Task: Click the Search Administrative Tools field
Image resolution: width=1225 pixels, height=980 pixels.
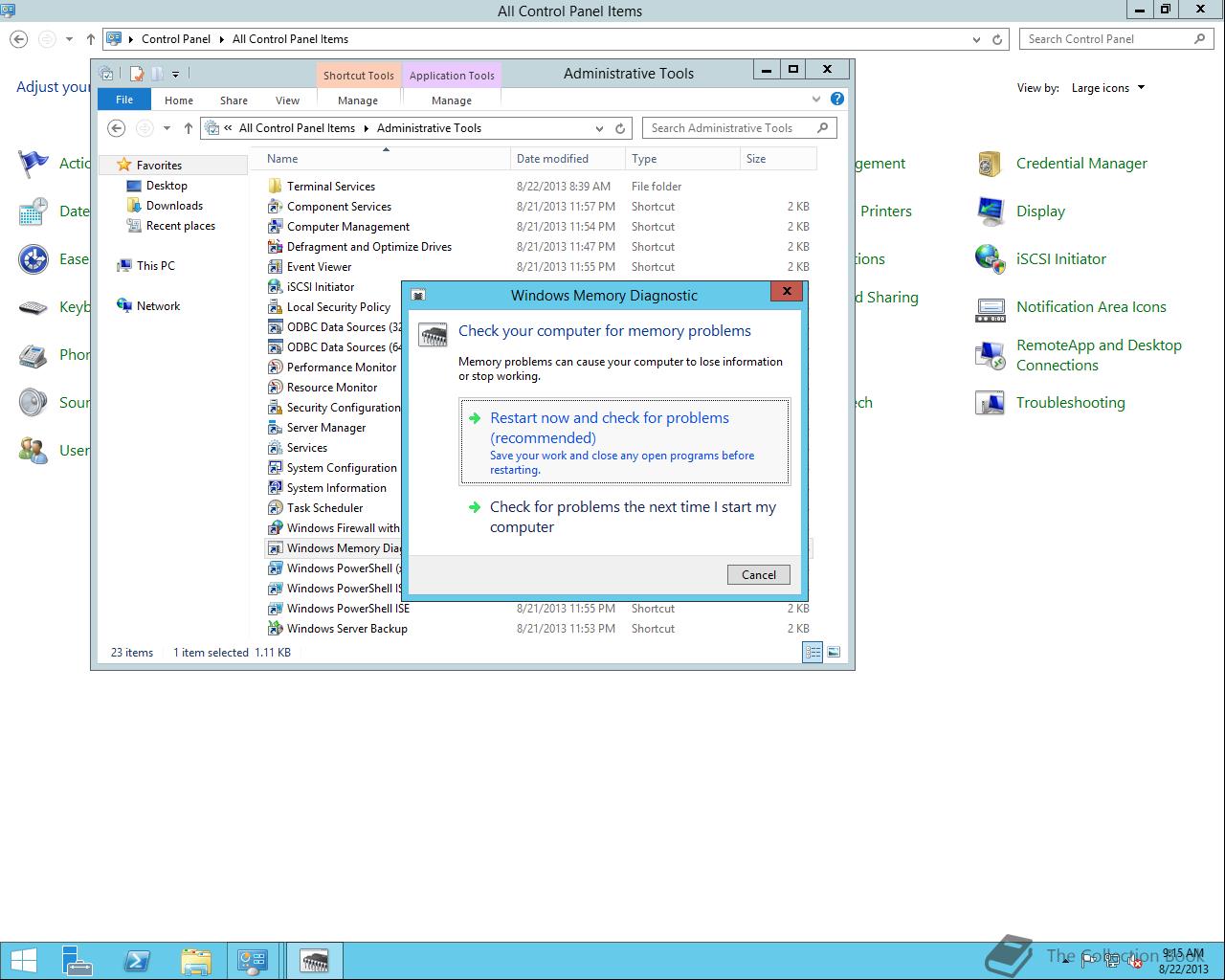Action: click(x=740, y=128)
